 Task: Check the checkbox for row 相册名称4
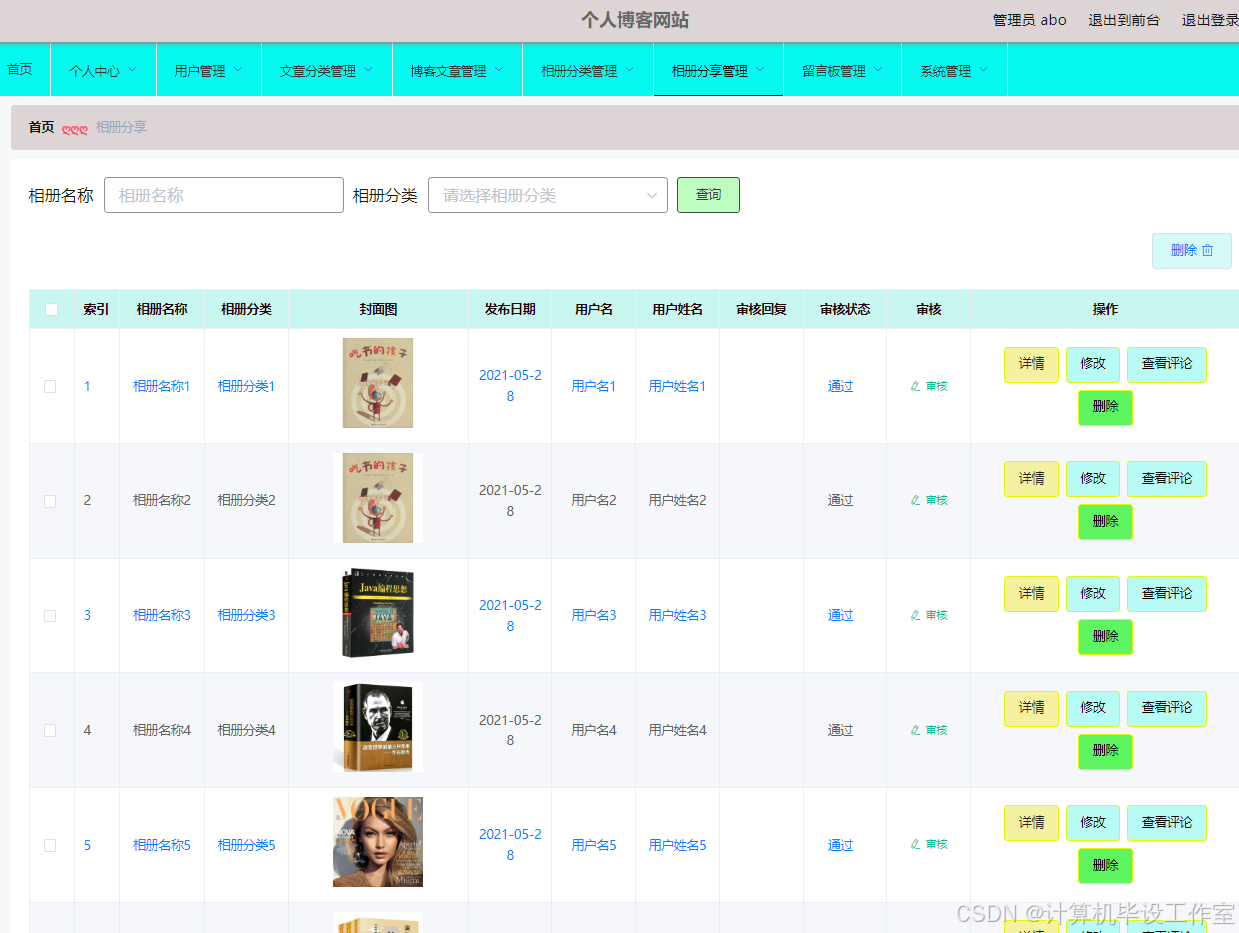[x=50, y=731]
